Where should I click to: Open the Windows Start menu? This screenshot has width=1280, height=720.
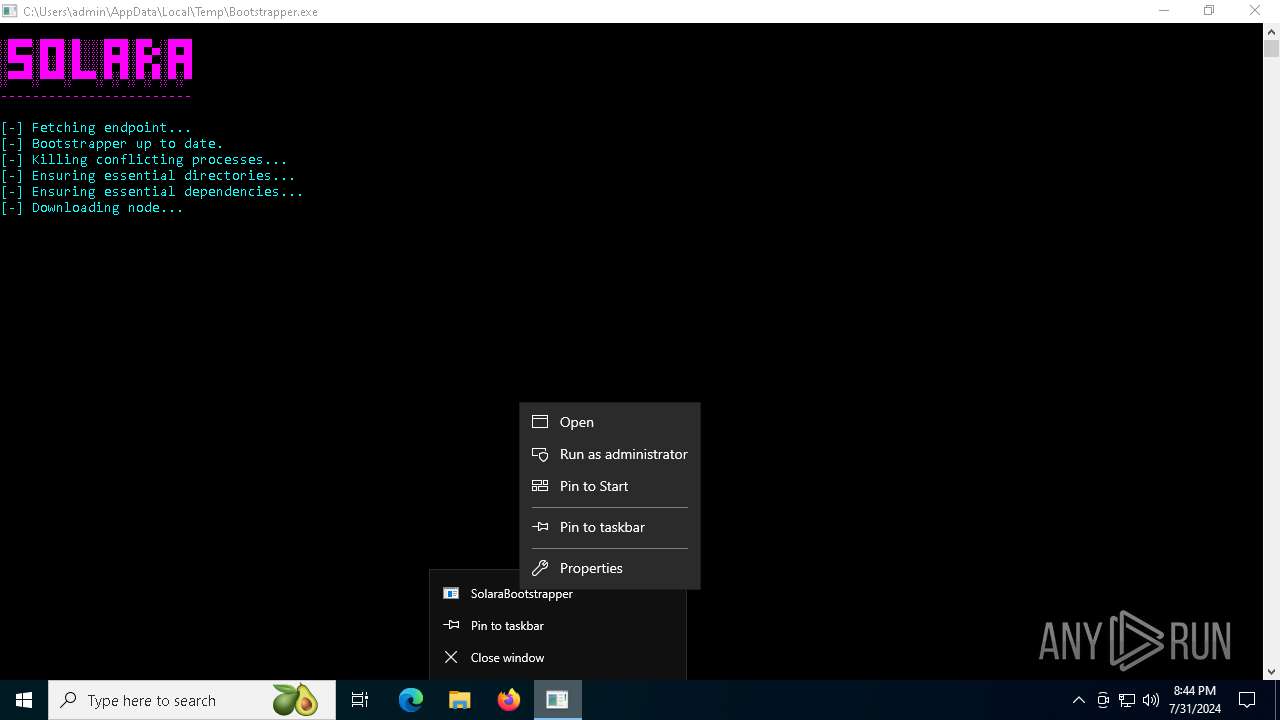[24, 700]
